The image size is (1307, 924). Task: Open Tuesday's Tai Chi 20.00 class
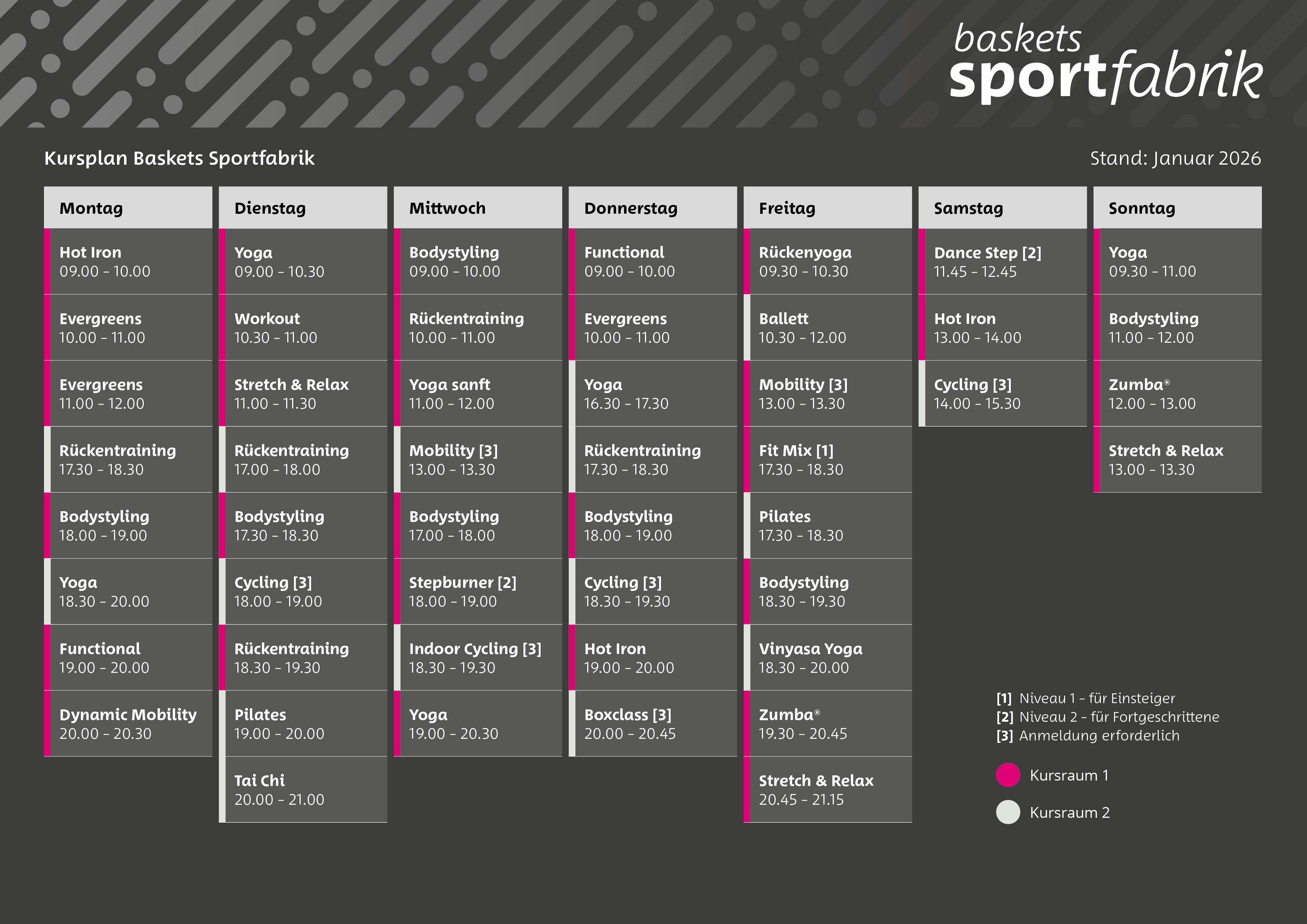click(x=303, y=789)
